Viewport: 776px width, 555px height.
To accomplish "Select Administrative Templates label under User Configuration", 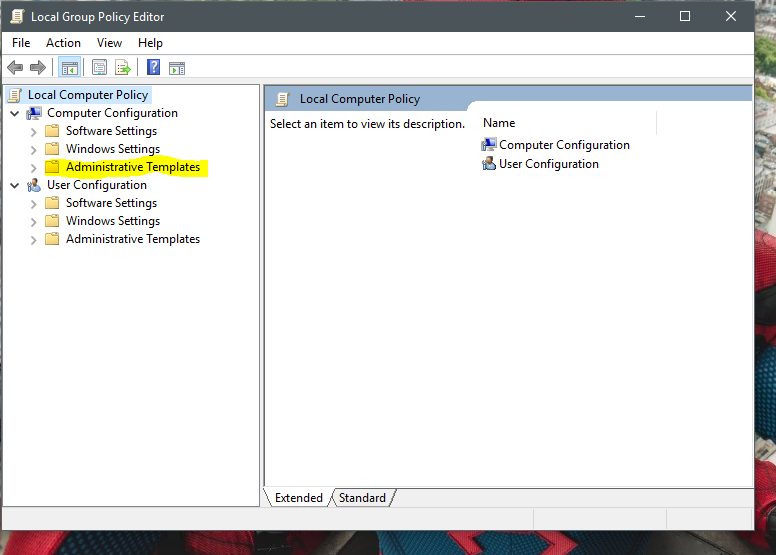I will click(x=133, y=239).
